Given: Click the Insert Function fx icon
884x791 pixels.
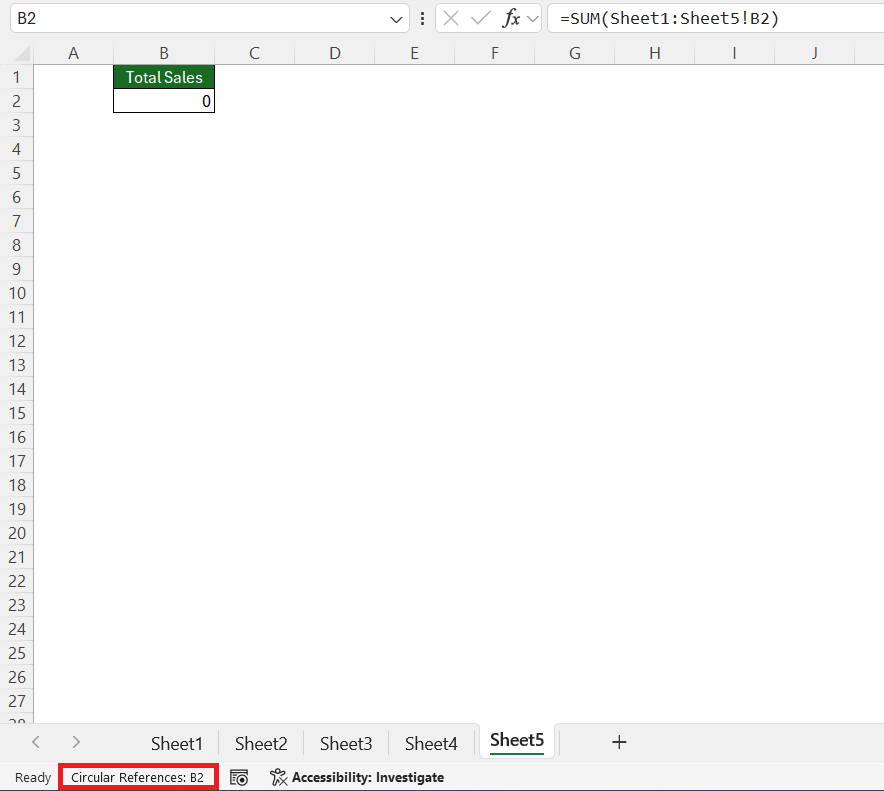Looking at the screenshot, I should coord(511,19).
